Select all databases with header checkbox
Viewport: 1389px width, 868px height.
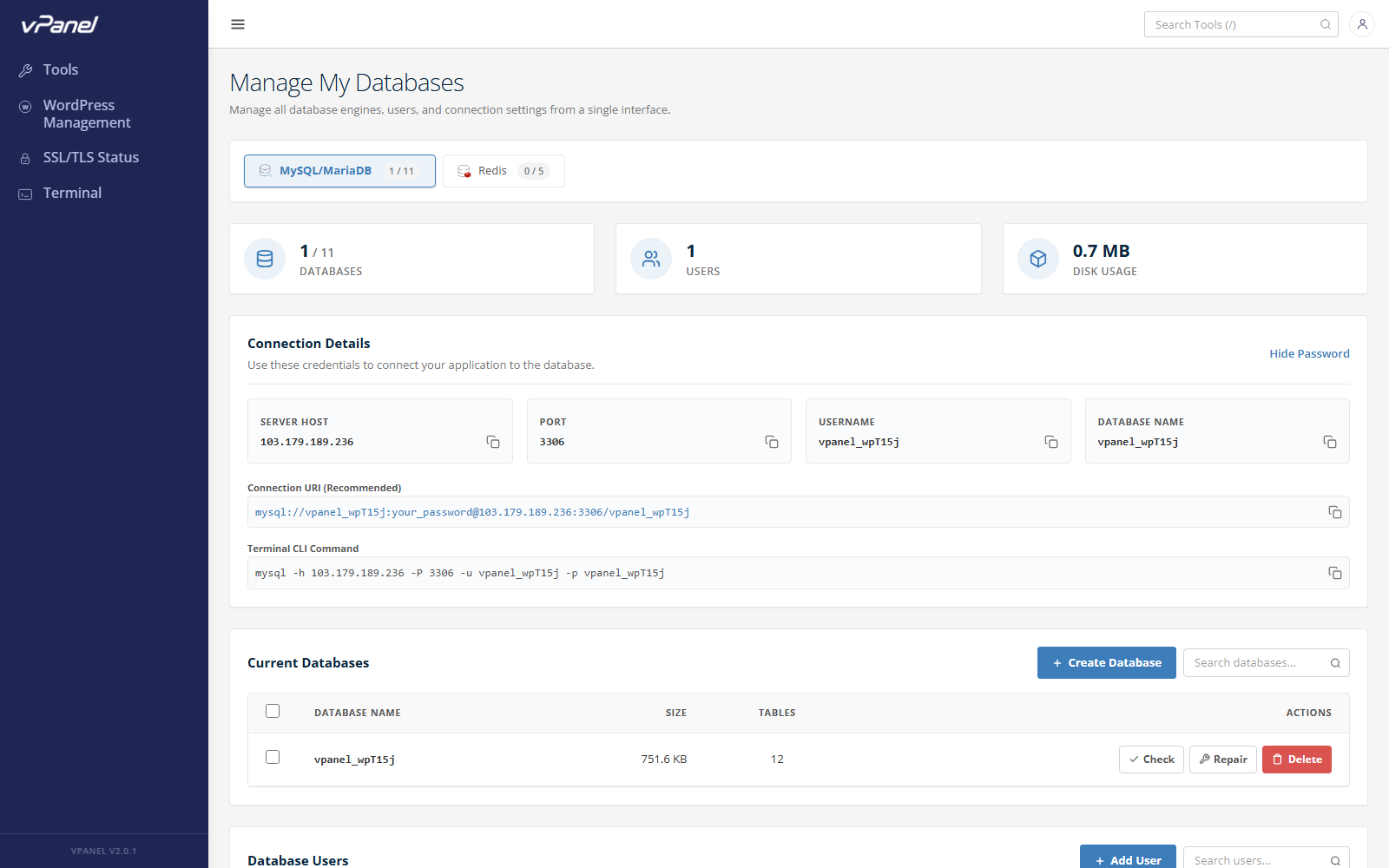(x=273, y=711)
